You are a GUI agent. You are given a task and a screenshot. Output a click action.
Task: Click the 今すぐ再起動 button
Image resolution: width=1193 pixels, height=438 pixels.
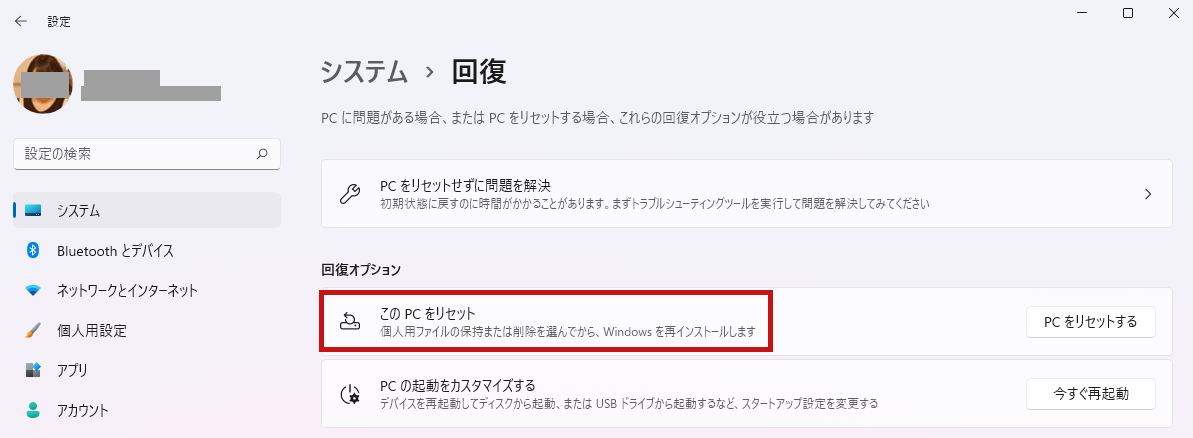[x=1090, y=393]
